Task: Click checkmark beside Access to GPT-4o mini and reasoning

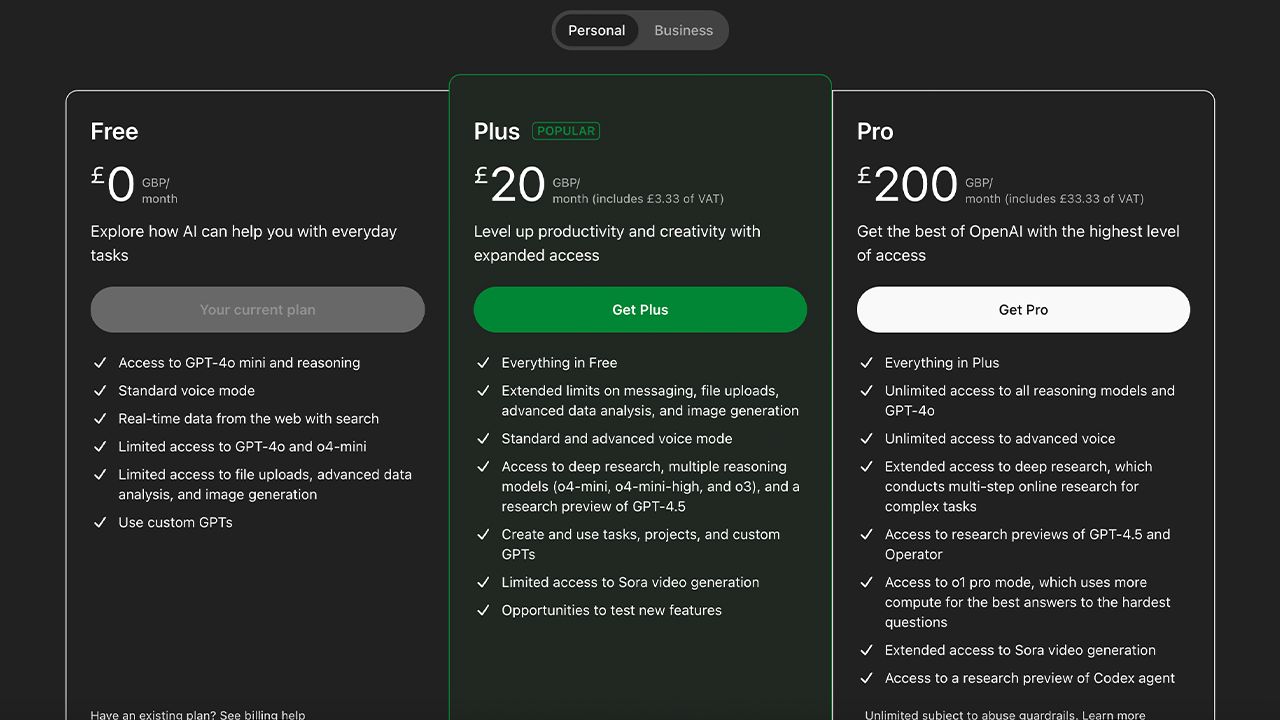Action: pos(99,363)
